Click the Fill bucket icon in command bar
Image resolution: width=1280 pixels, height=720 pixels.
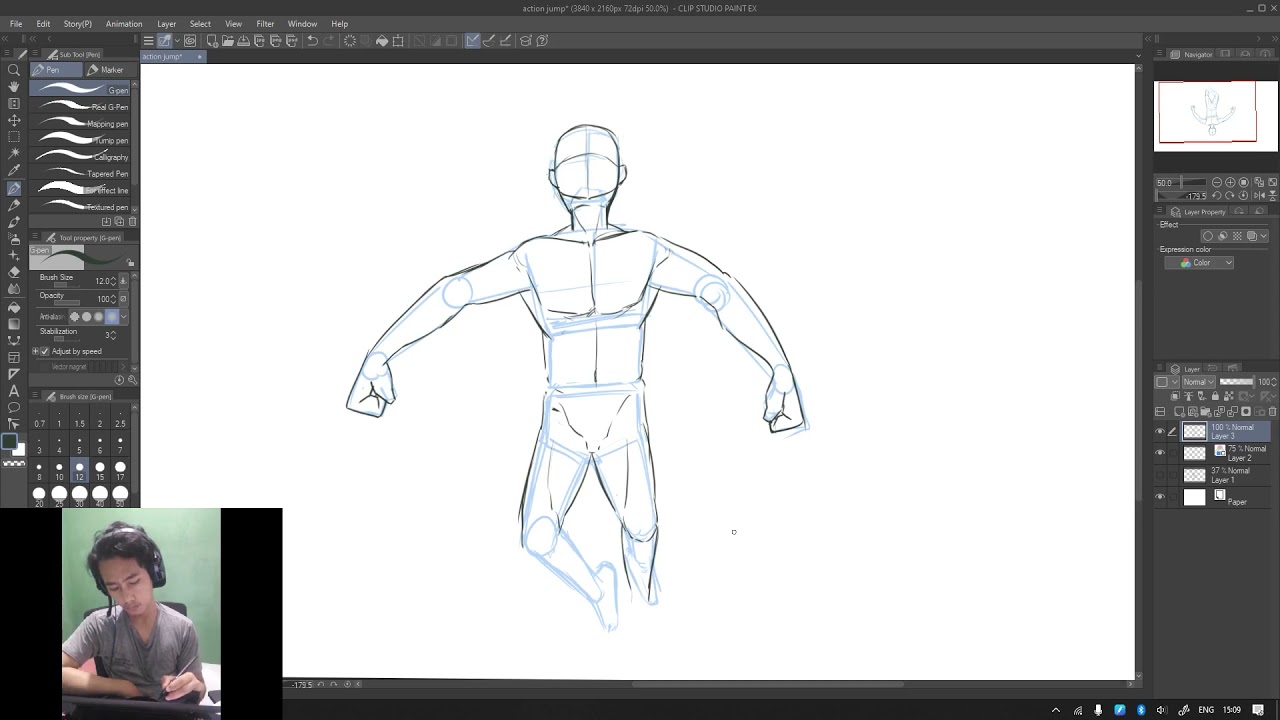[x=382, y=41]
